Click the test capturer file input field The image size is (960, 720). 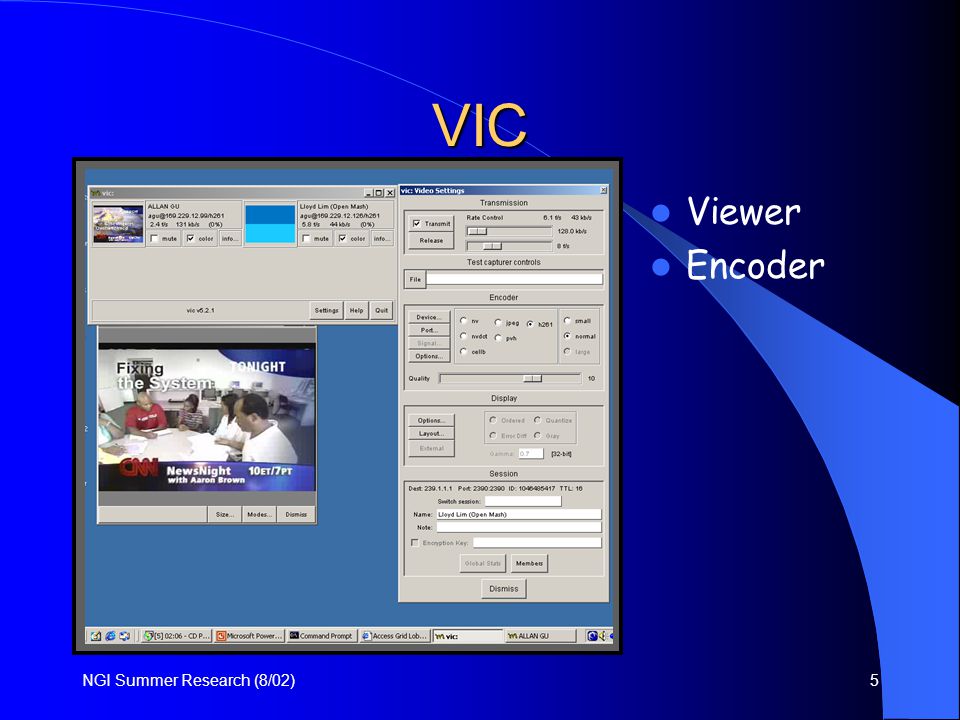[514, 279]
